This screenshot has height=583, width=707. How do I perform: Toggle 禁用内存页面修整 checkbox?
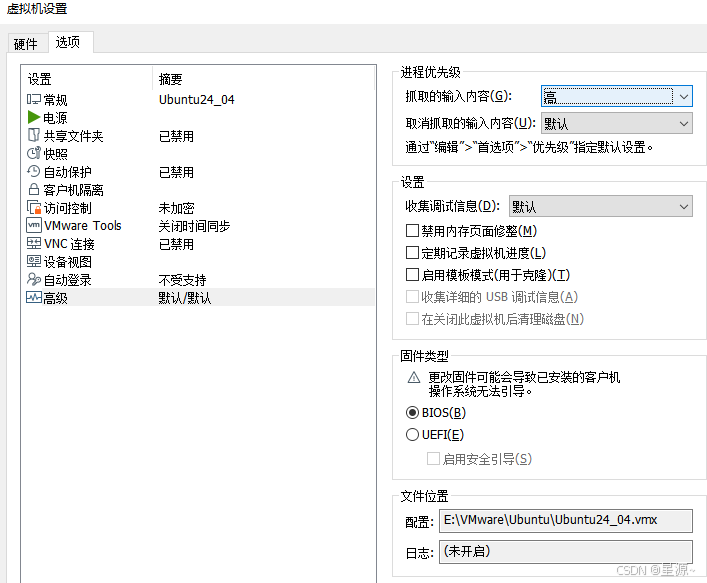(412, 231)
